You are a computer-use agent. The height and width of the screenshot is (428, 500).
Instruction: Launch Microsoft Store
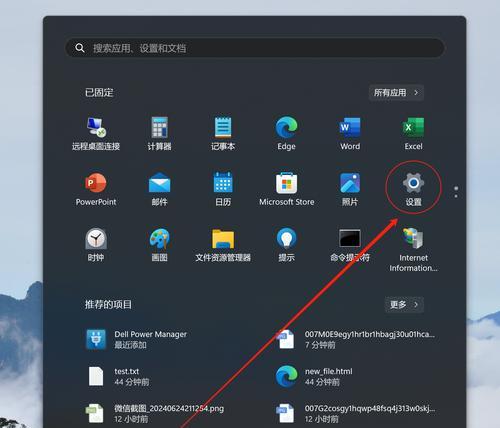pos(286,189)
